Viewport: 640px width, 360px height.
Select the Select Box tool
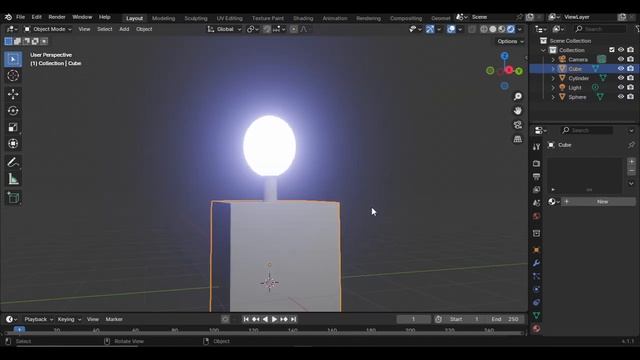[13, 59]
